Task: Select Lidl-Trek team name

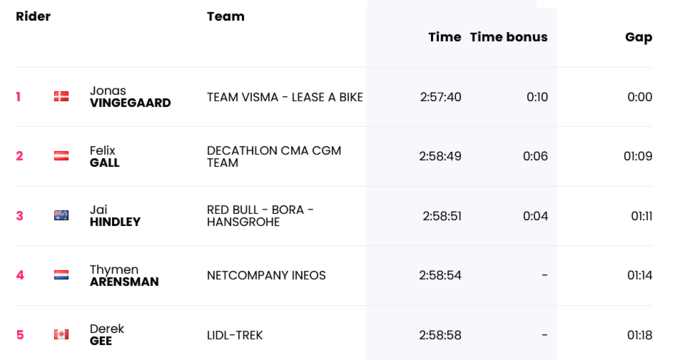Action: pos(235,335)
